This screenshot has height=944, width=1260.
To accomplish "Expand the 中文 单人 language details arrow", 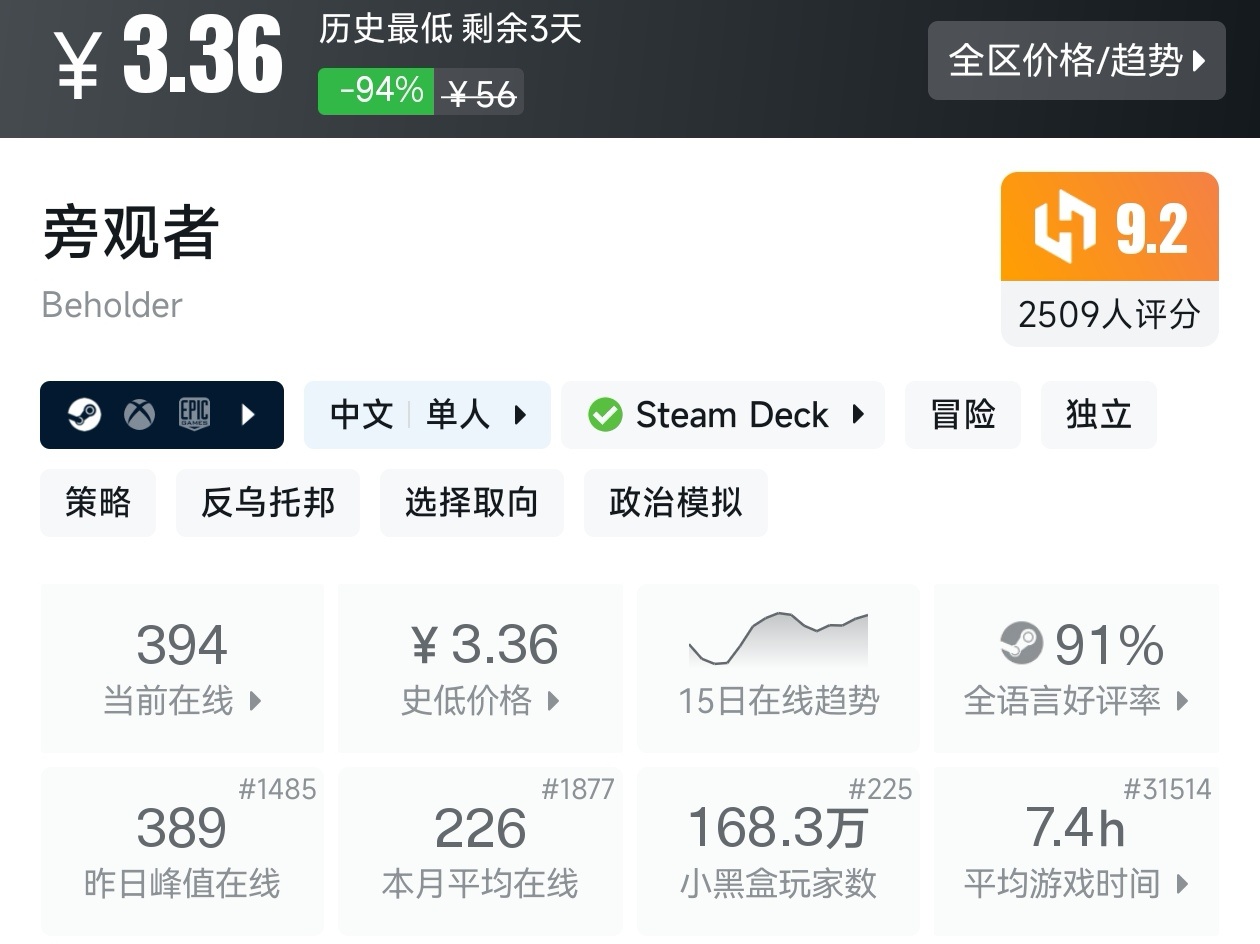I will pyautogui.click(x=520, y=414).
